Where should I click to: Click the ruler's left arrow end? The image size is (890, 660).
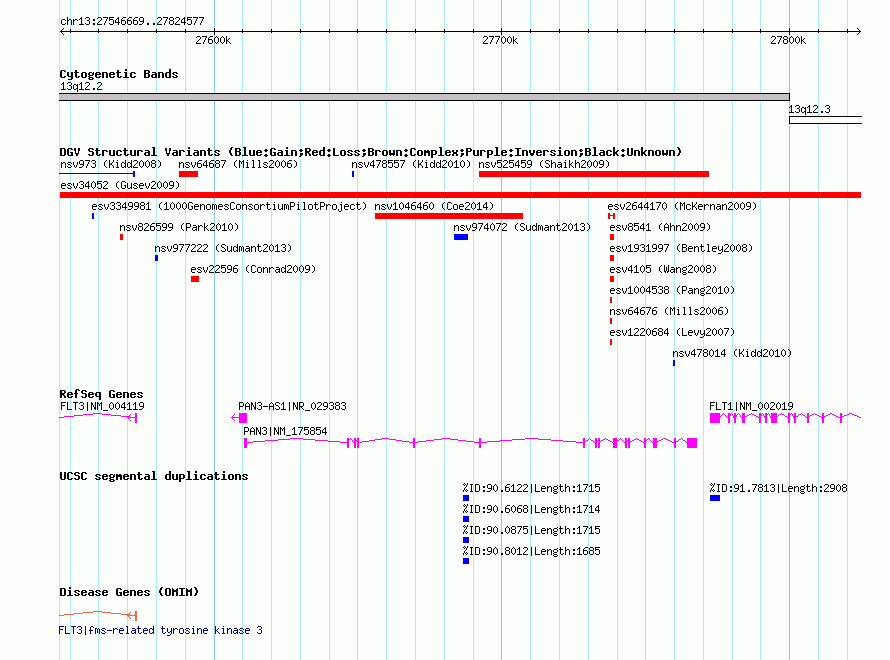[63, 31]
